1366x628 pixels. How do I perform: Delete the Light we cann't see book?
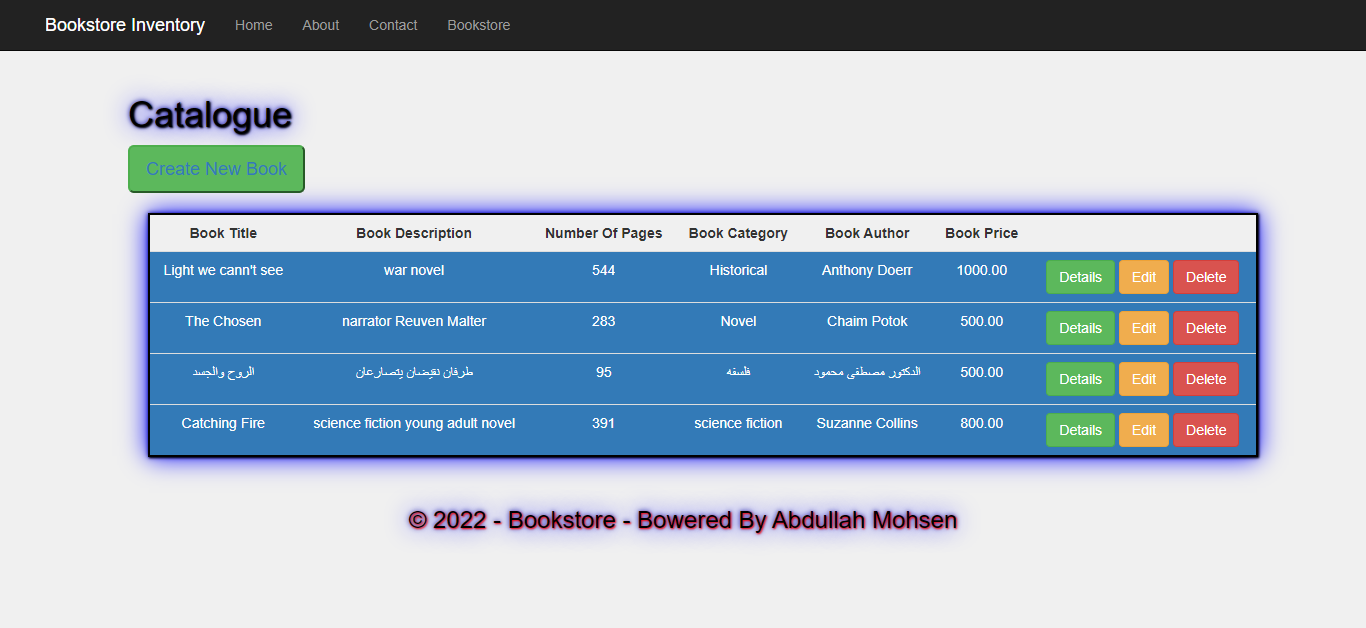[1205, 276]
